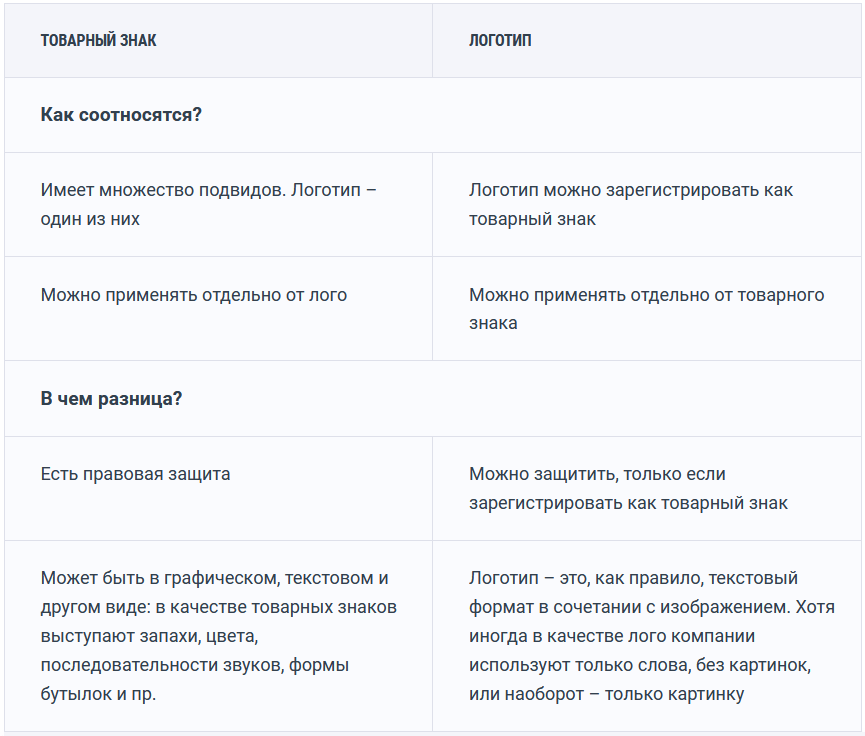Select the "Как соотносятся?" section heading row
The width and height of the screenshot is (865, 736).
click(x=121, y=115)
